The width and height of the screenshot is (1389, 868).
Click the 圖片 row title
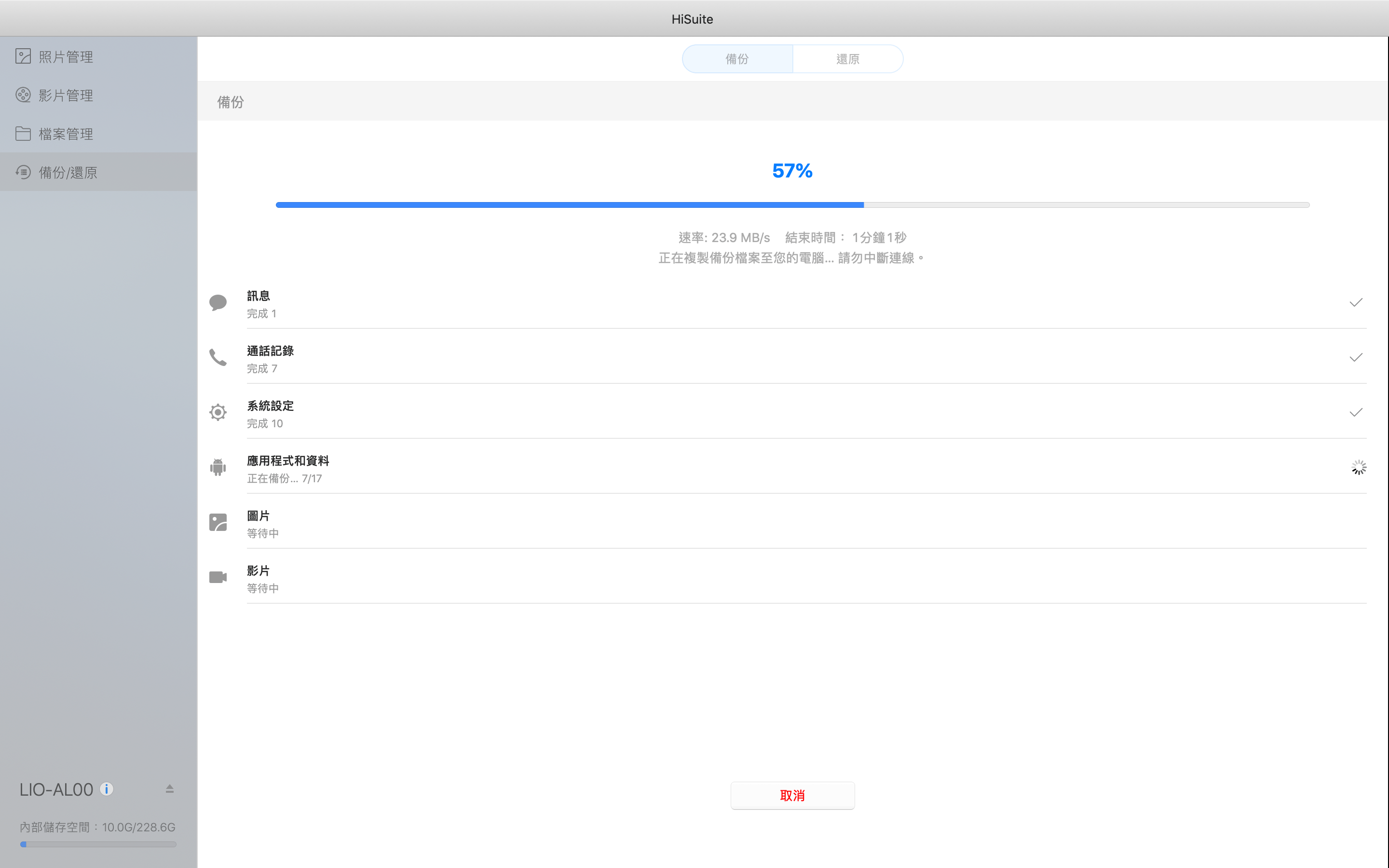pos(259,515)
